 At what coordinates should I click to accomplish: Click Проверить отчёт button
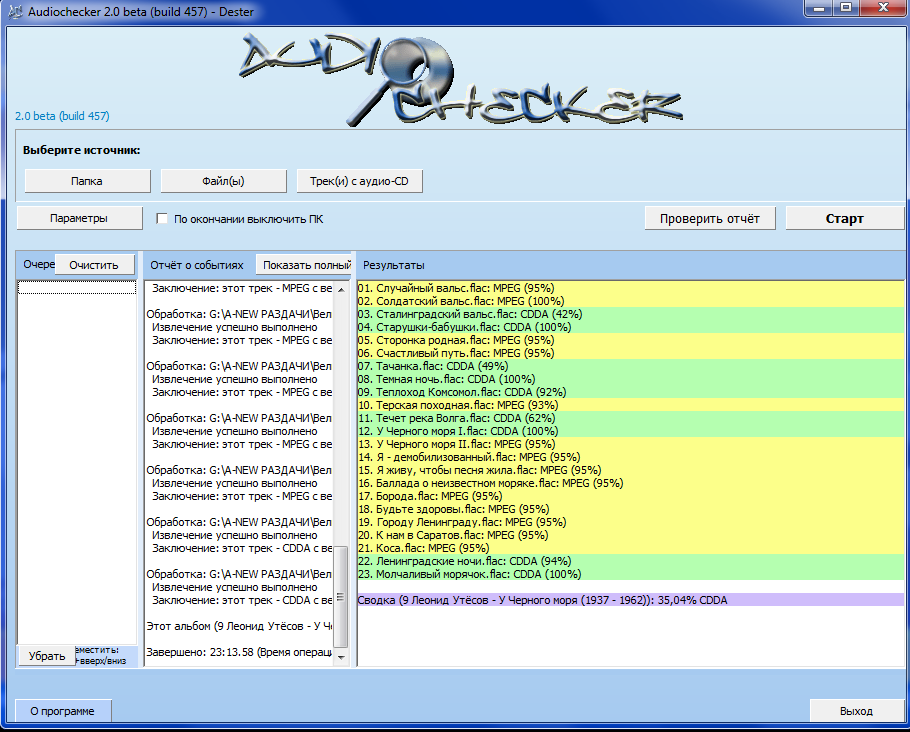[x=710, y=218]
